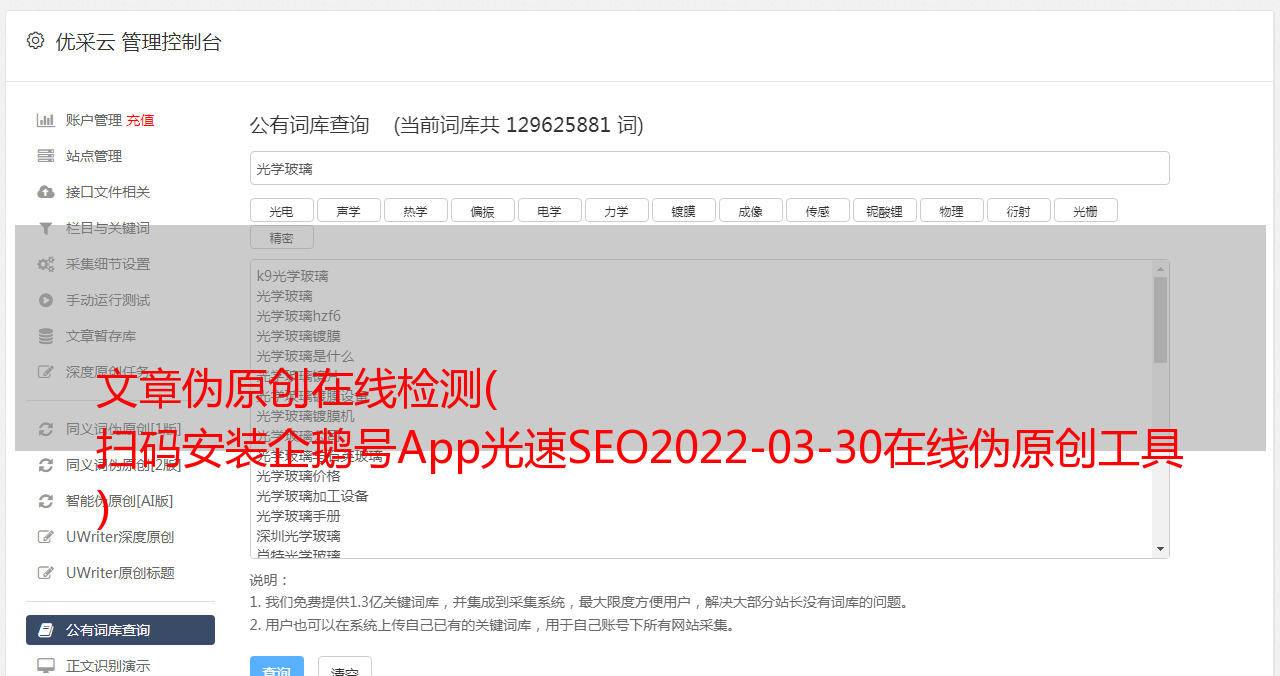Click the 传感 tag button
This screenshot has width=1280, height=676.
[818, 210]
